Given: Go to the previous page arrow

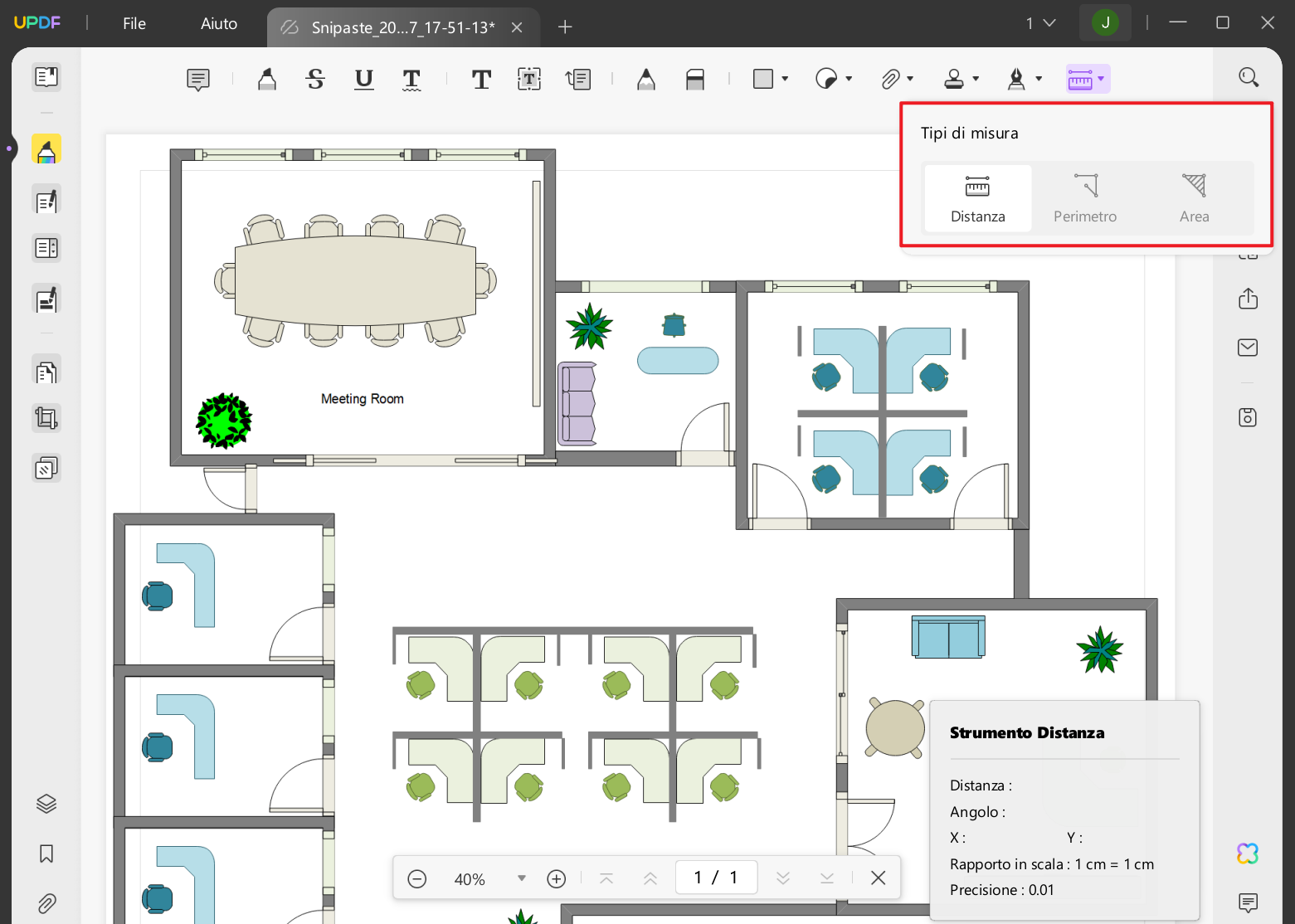Looking at the screenshot, I should (650, 878).
